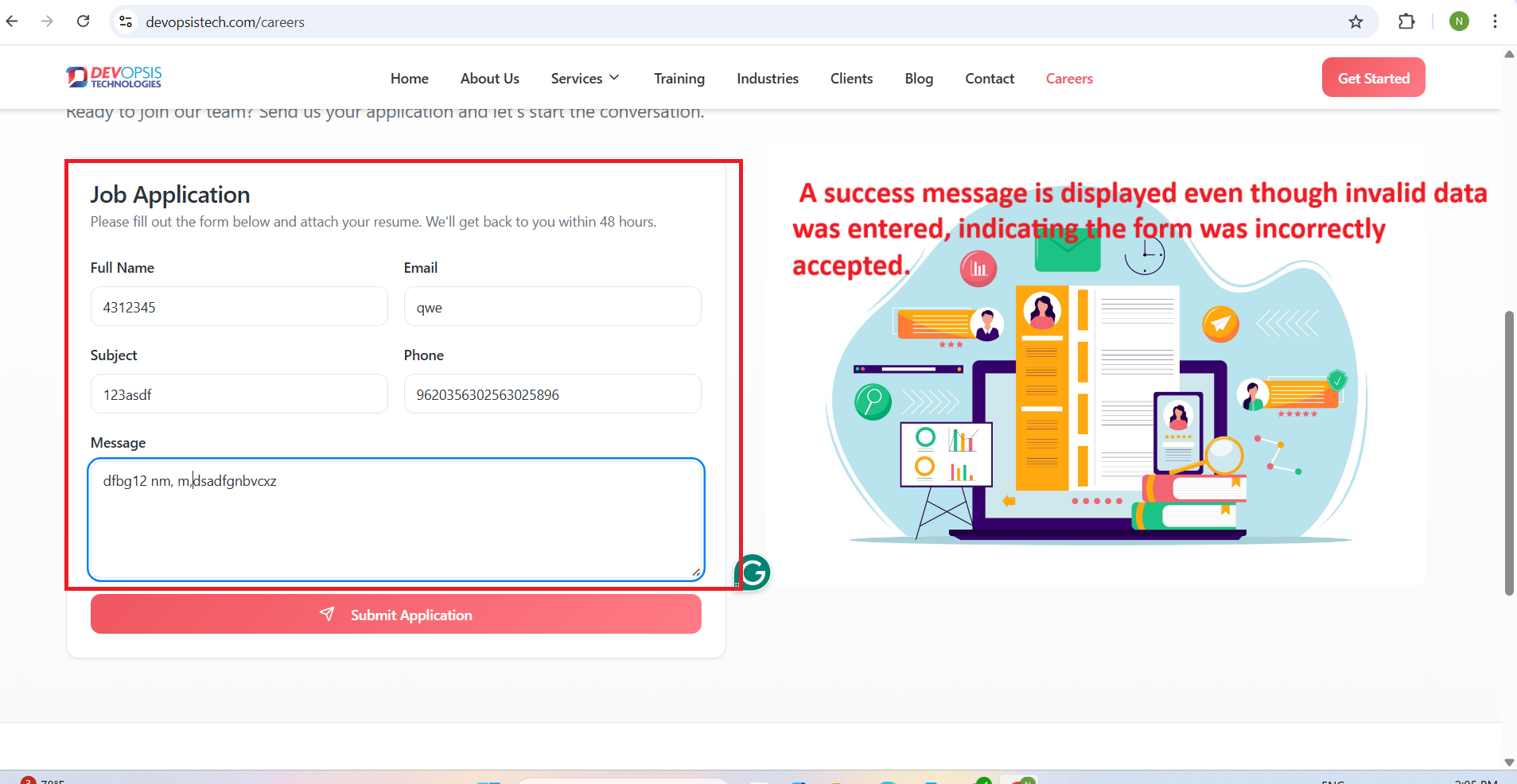The height and width of the screenshot is (784, 1517).
Task: Reload the careers page
Action: click(x=83, y=21)
